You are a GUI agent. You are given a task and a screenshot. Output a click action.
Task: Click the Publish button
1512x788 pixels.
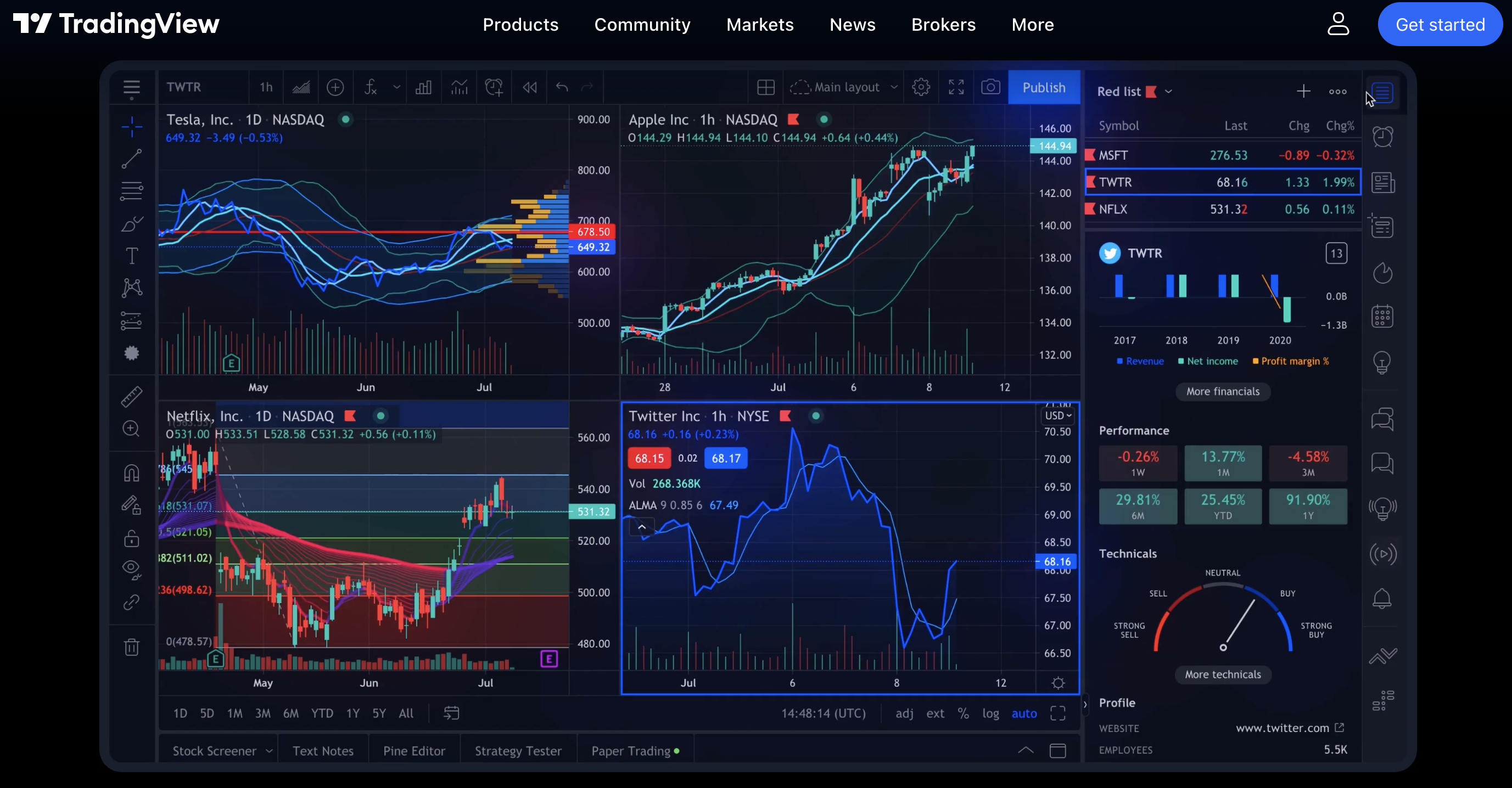click(1044, 87)
